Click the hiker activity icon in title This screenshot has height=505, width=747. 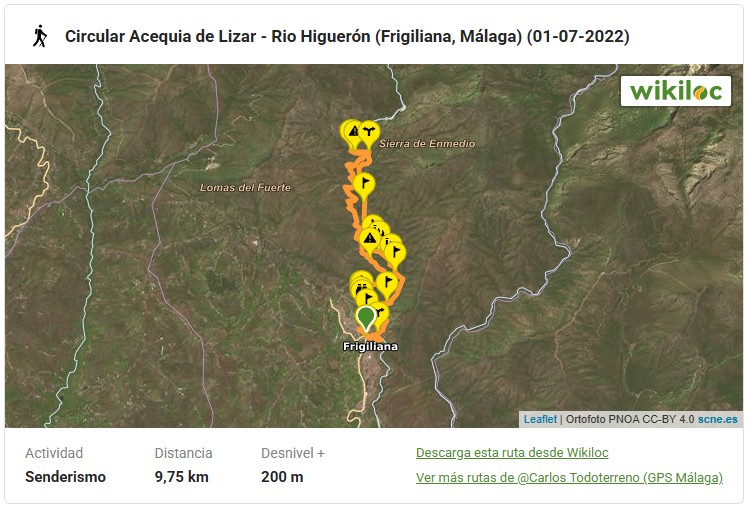click(39, 36)
